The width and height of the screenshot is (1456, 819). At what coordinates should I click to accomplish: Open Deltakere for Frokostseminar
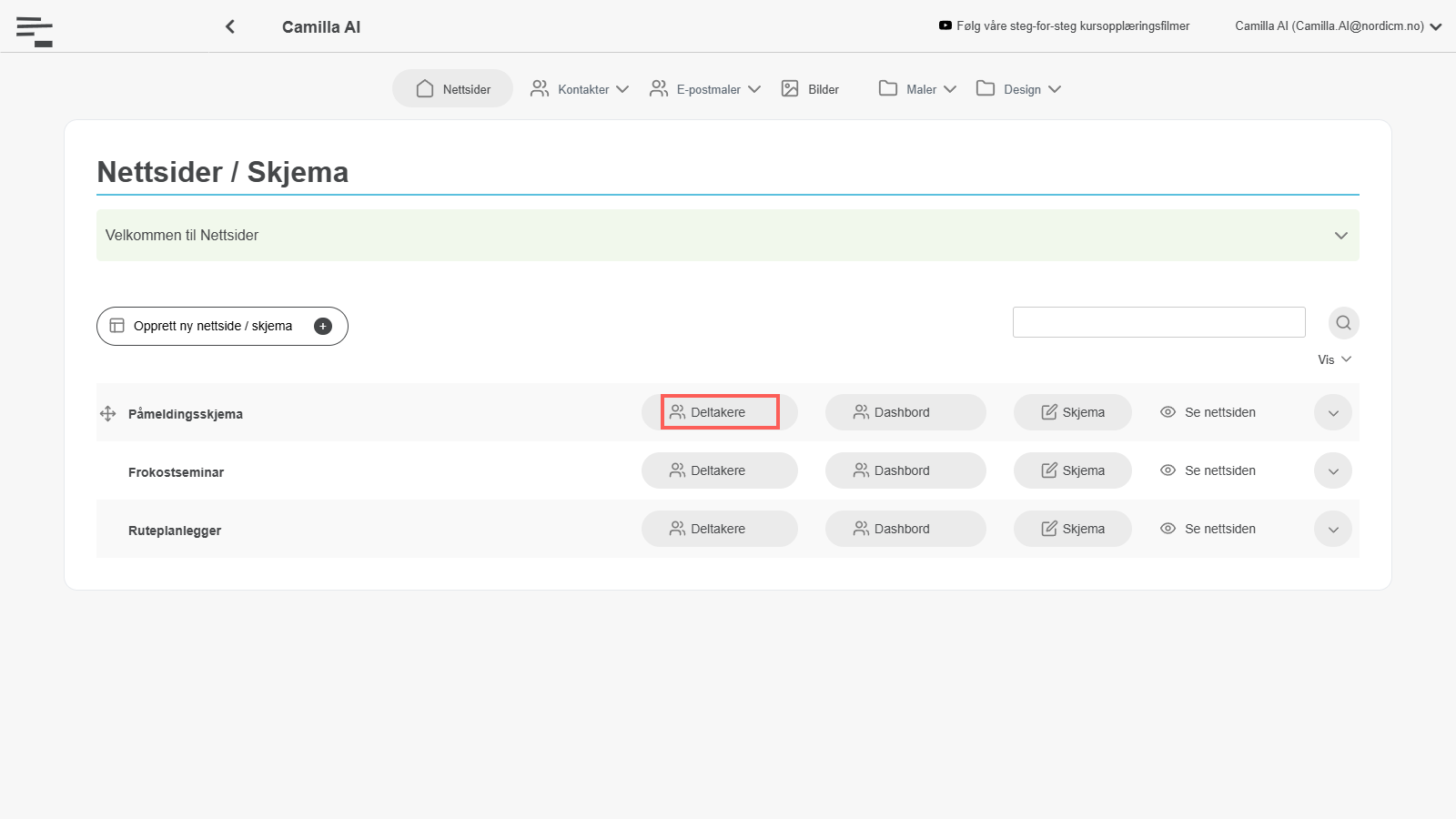click(720, 470)
